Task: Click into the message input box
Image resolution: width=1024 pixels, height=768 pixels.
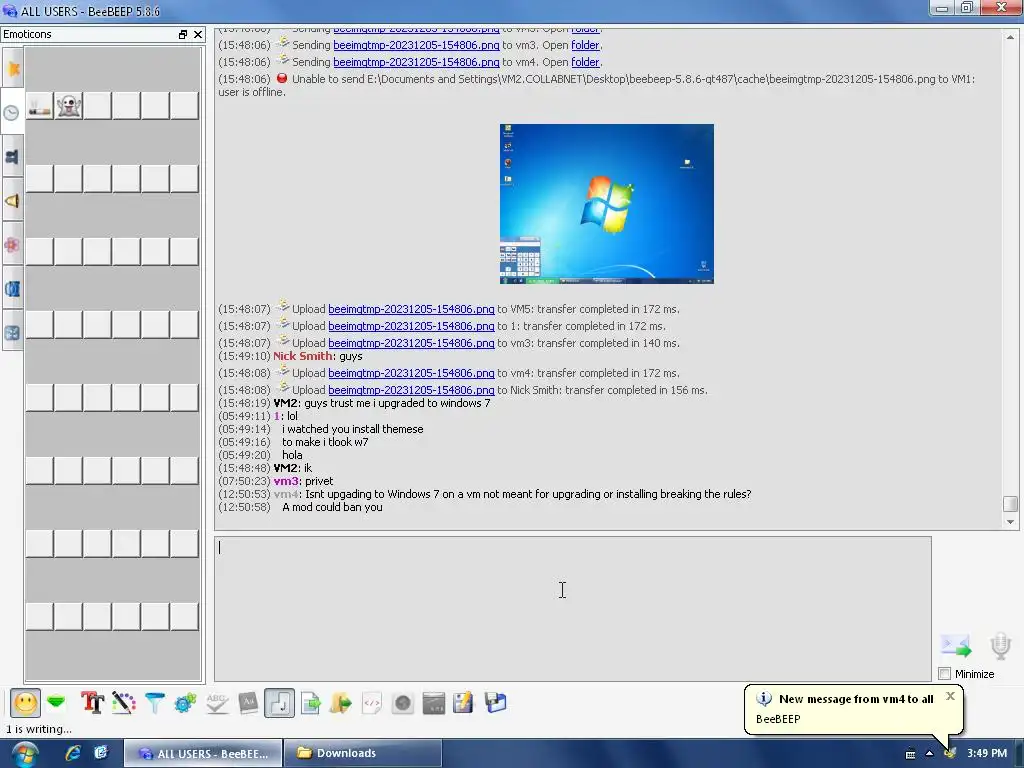Action: [x=573, y=609]
